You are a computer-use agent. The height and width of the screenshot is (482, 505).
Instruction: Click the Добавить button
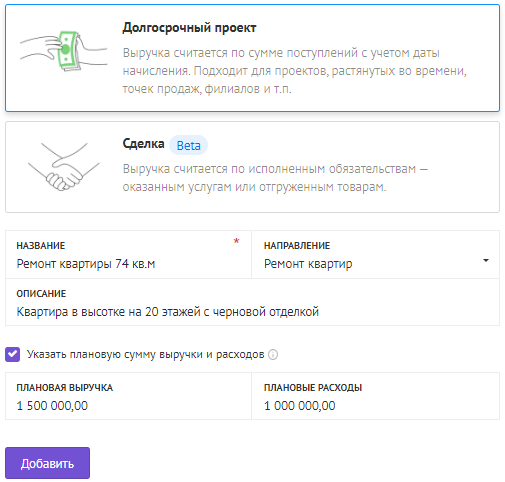click(x=47, y=463)
